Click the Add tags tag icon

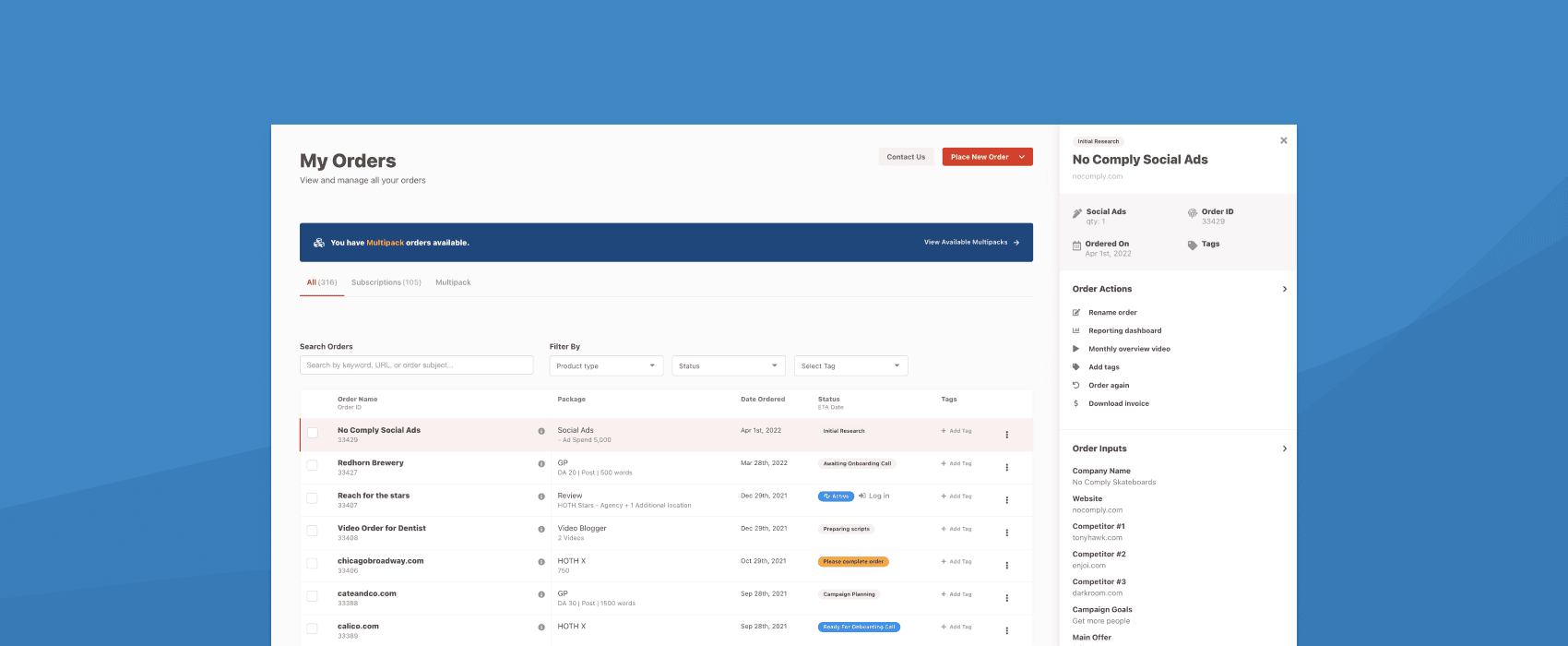(x=1075, y=367)
